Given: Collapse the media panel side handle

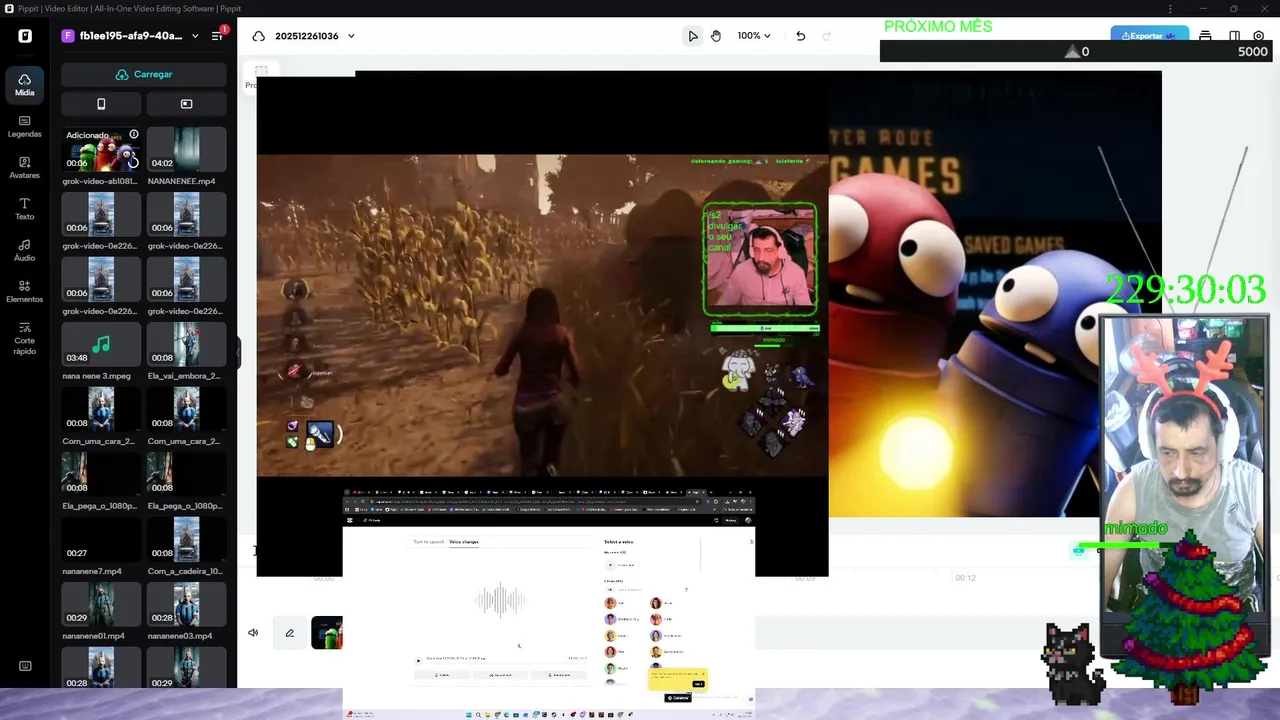Looking at the screenshot, I should (x=238, y=352).
